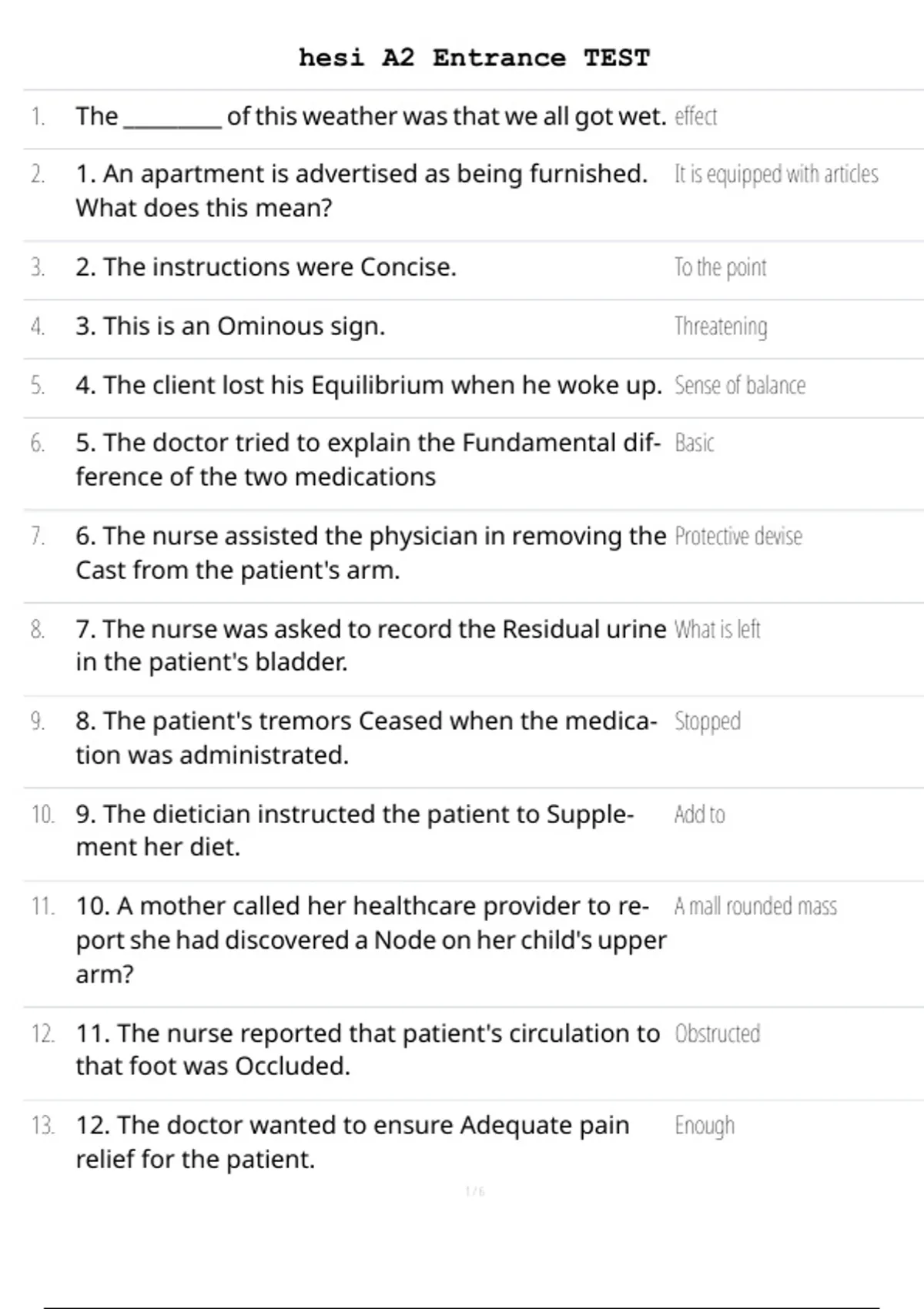The image size is (924, 1309).
Task: Click the 'Enough' answer in row 13
Action: (704, 1126)
